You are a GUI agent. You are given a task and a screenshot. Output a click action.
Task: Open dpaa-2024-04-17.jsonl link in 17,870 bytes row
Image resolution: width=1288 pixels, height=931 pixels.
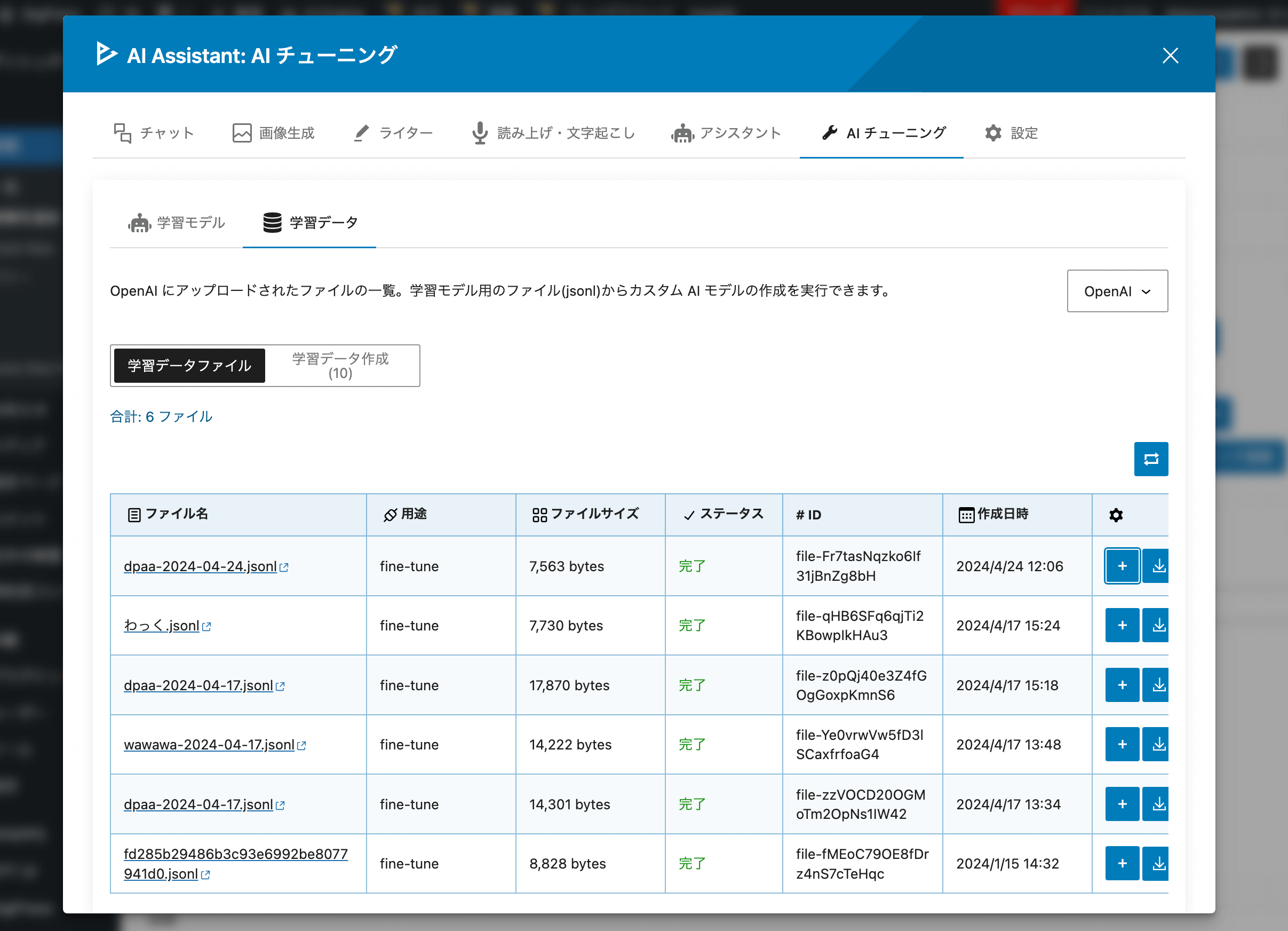tap(204, 685)
